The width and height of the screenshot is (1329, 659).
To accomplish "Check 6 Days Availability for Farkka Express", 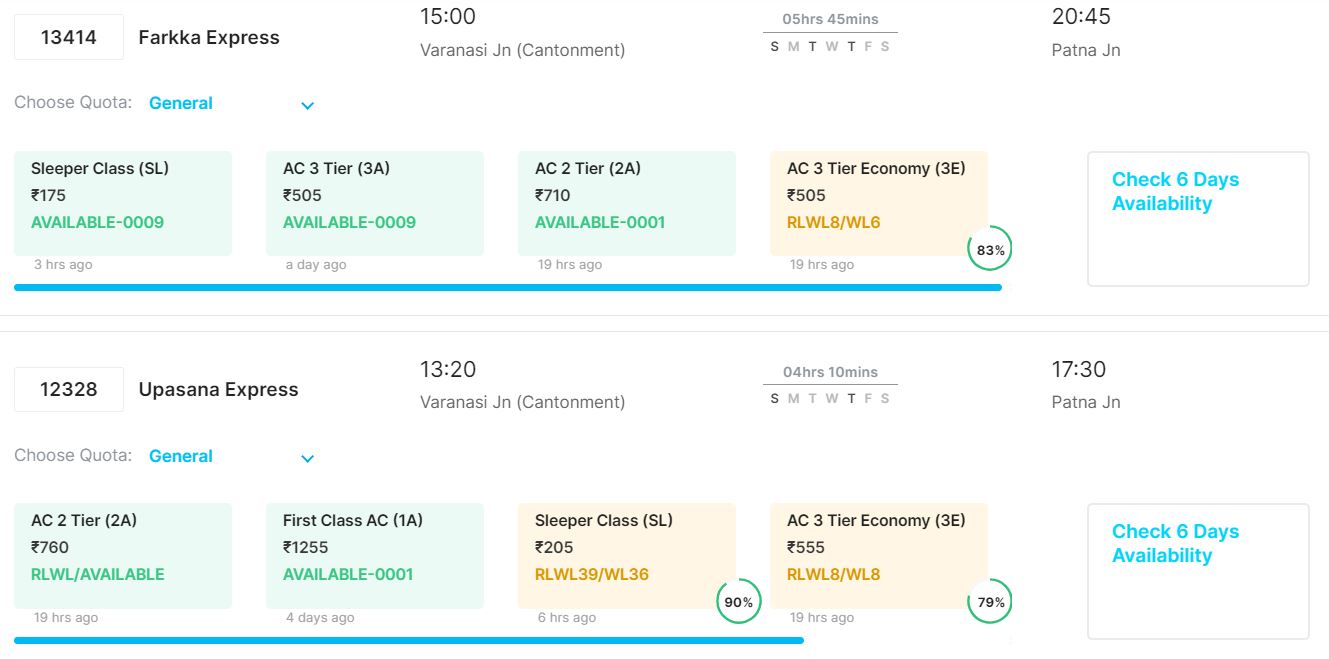I will coord(1197,219).
